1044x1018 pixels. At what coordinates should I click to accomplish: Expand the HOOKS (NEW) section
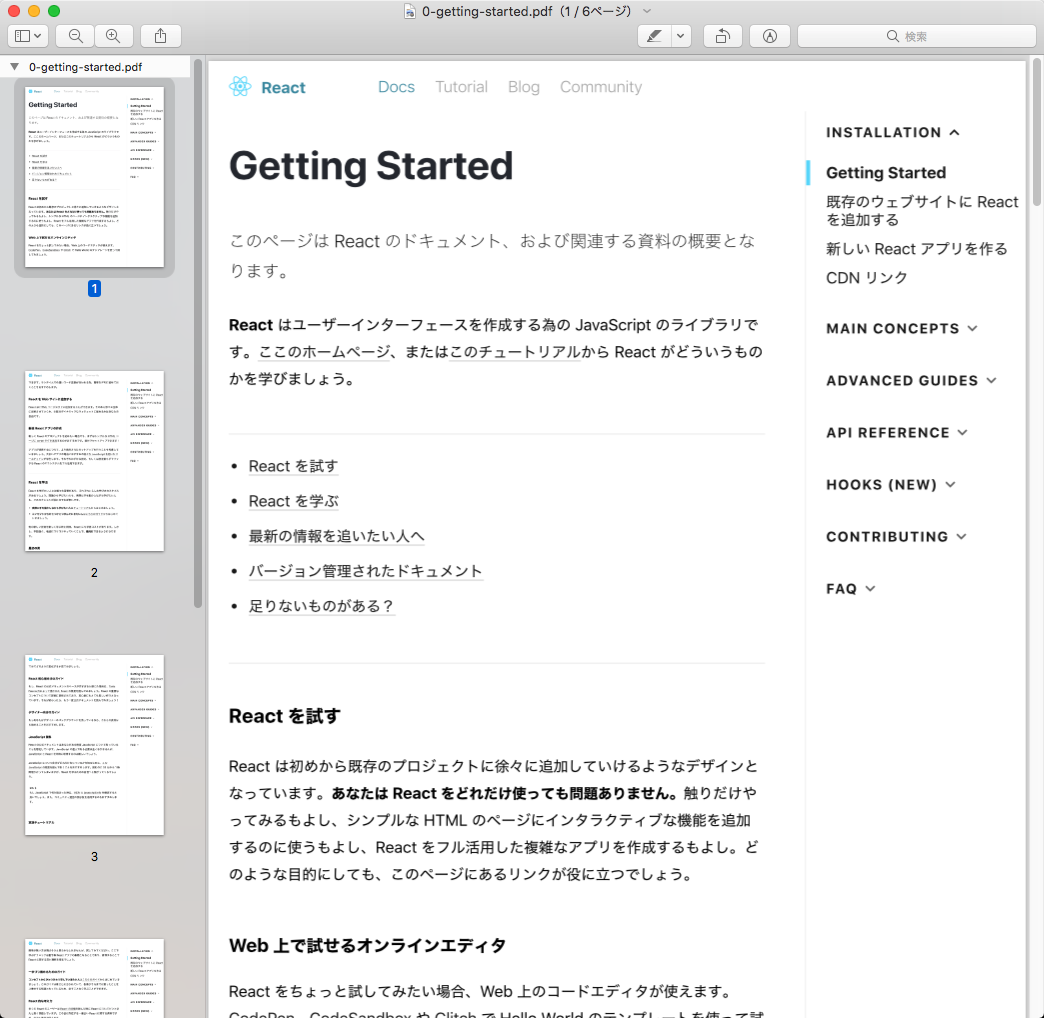click(890, 484)
